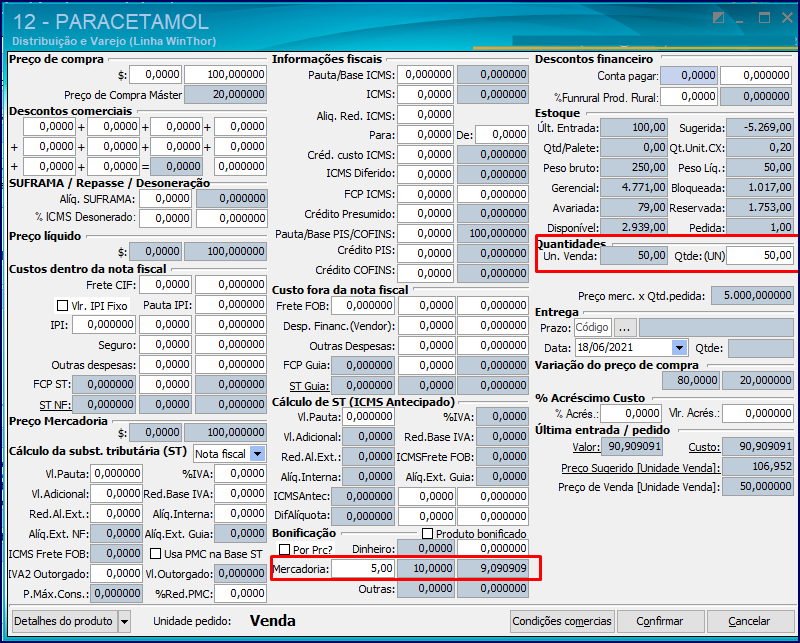This screenshot has height=643, width=800.
Task: Open Condições comerciais
Action: click(x=562, y=622)
